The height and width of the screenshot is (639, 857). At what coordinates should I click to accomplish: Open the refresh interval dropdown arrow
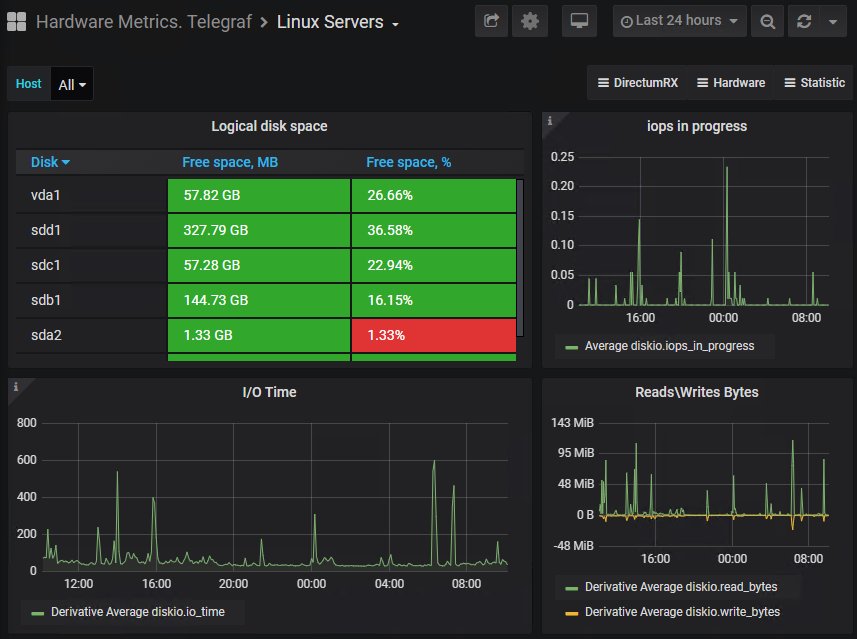[833, 21]
